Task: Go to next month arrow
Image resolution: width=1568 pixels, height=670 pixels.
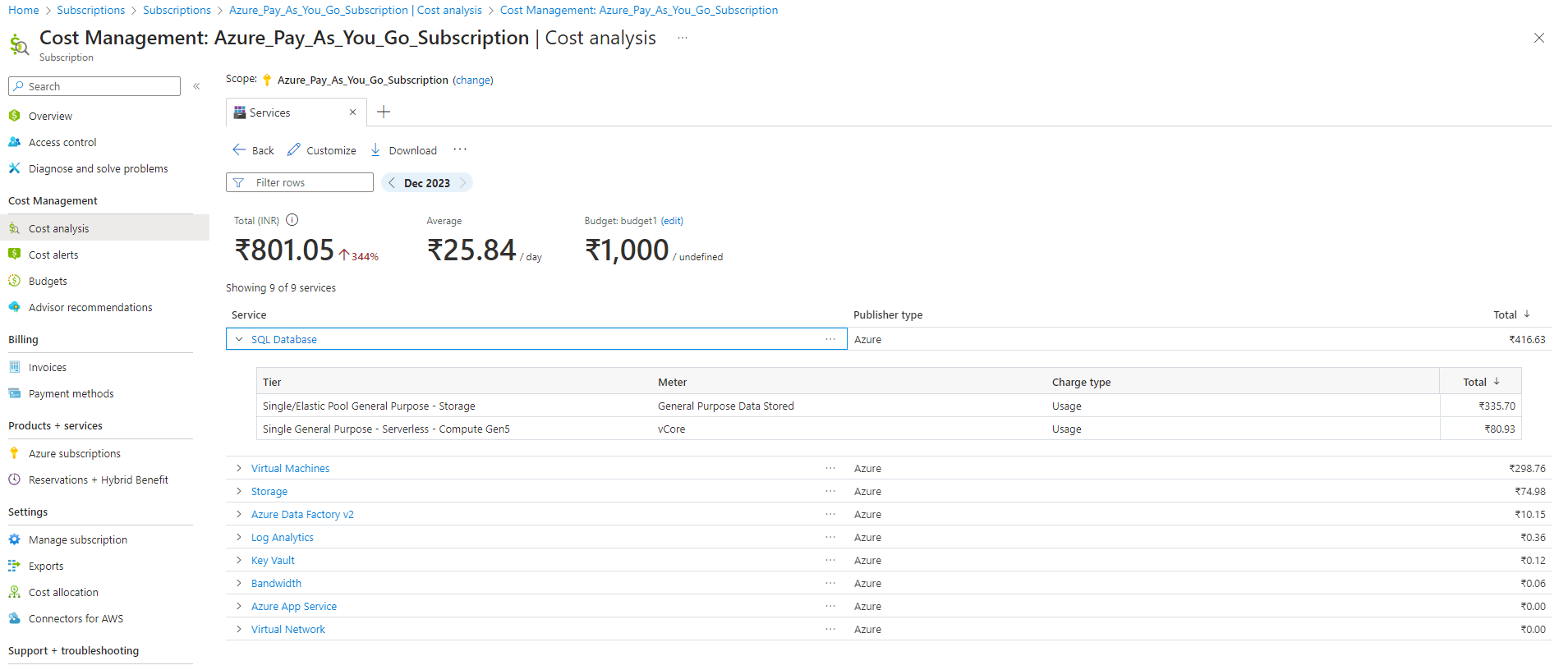Action: tap(463, 182)
